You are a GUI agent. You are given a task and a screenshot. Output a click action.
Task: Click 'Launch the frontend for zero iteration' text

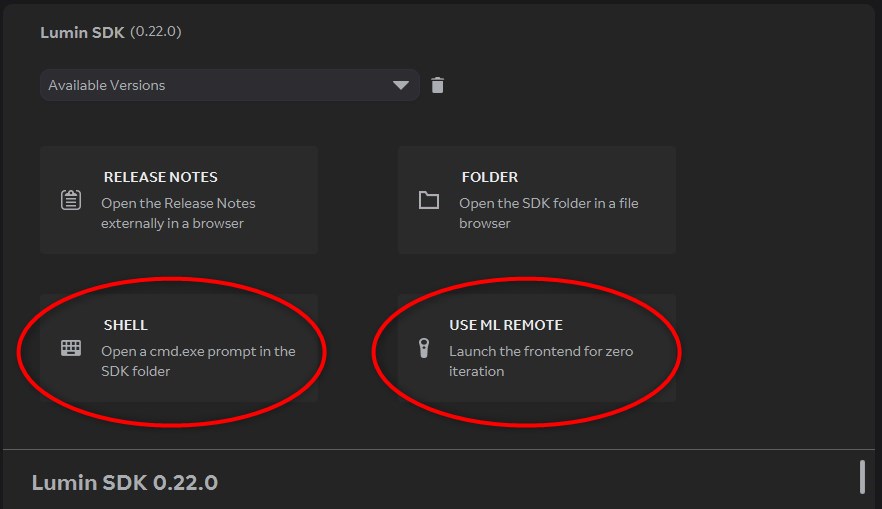click(541, 361)
